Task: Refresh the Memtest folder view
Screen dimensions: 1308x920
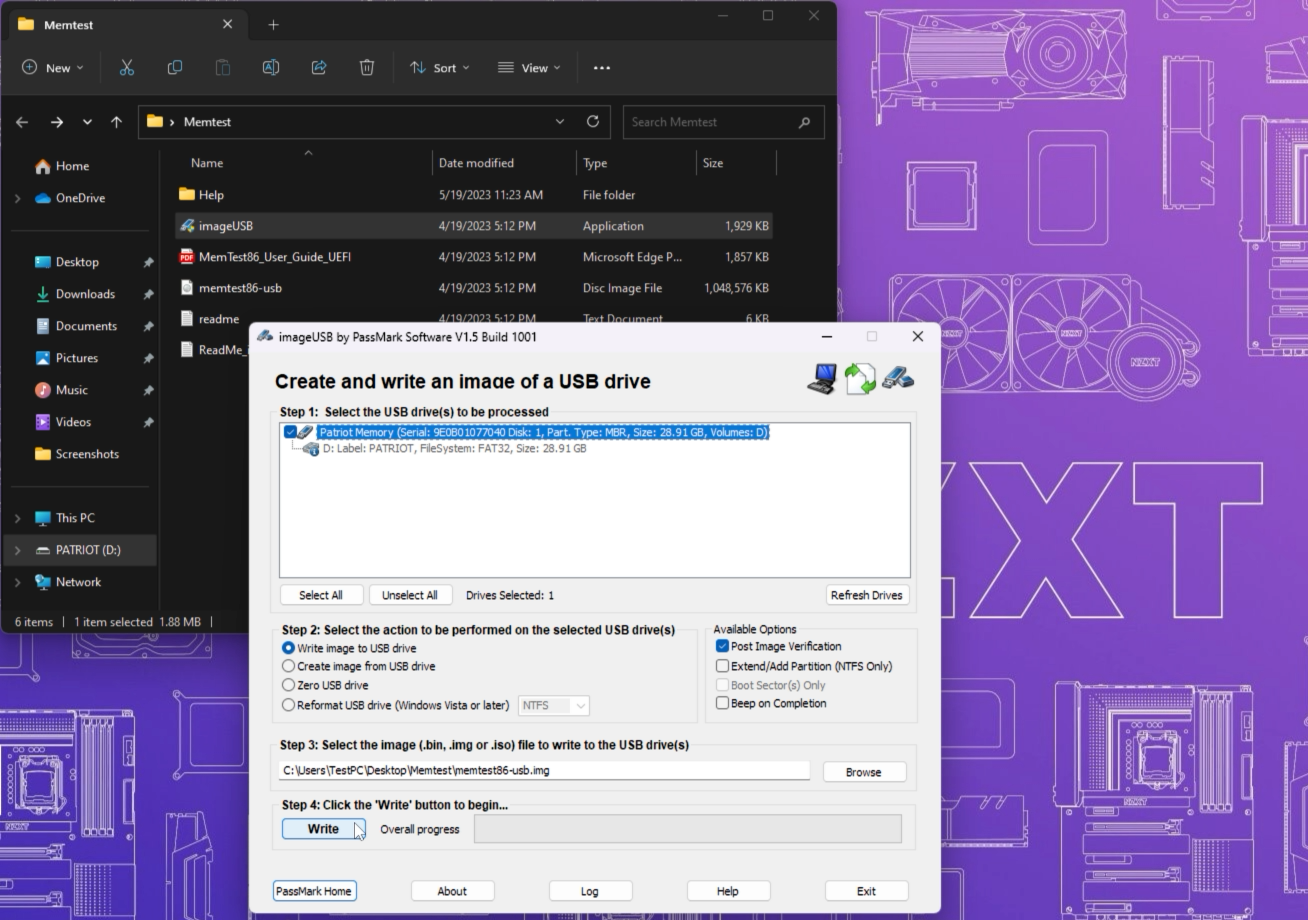Action: click(592, 121)
